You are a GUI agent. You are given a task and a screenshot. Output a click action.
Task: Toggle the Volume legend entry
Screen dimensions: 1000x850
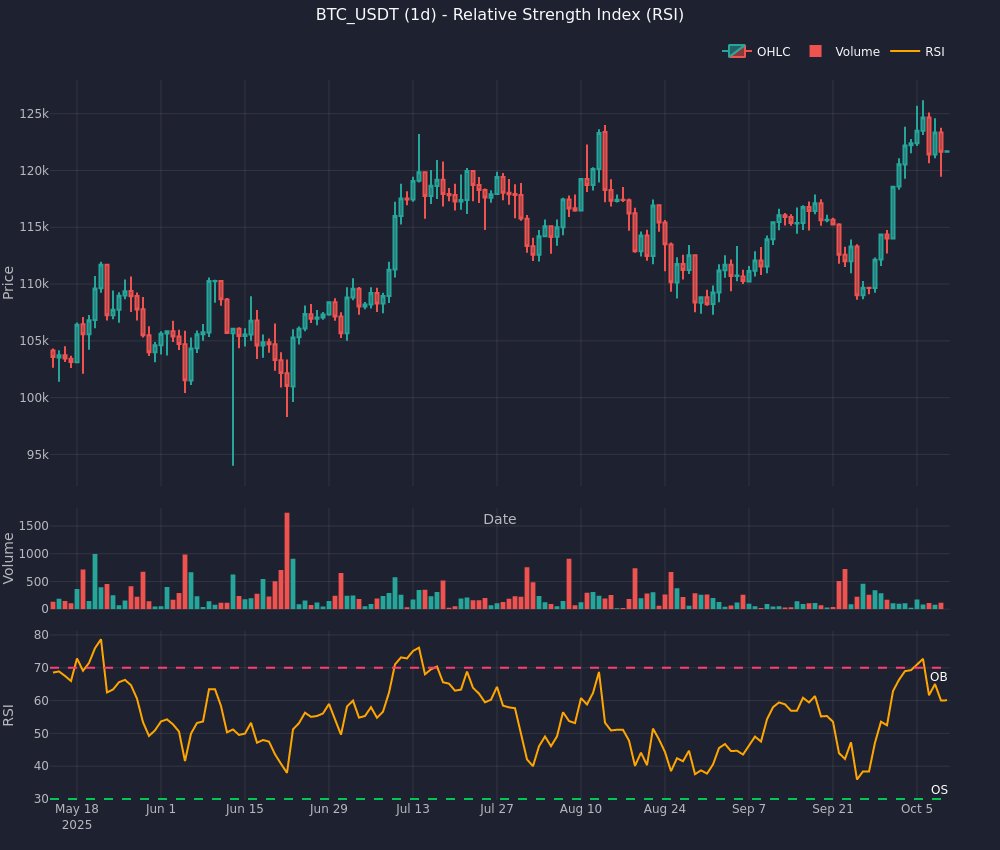844,52
